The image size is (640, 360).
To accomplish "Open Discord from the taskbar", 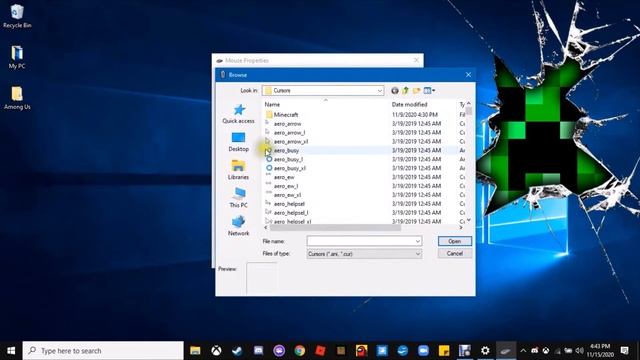I will tap(258, 351).
